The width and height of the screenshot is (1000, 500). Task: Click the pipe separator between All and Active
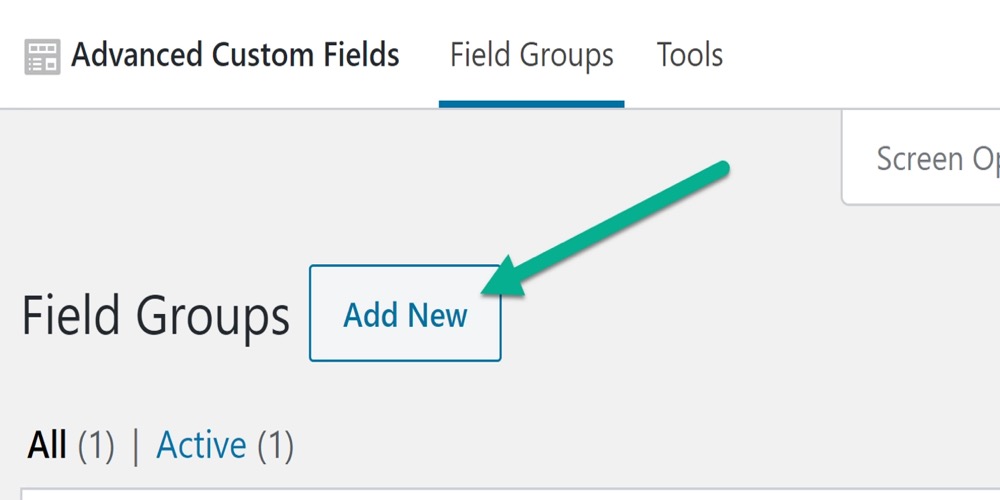pyautogui.click(x=135, y=445)
